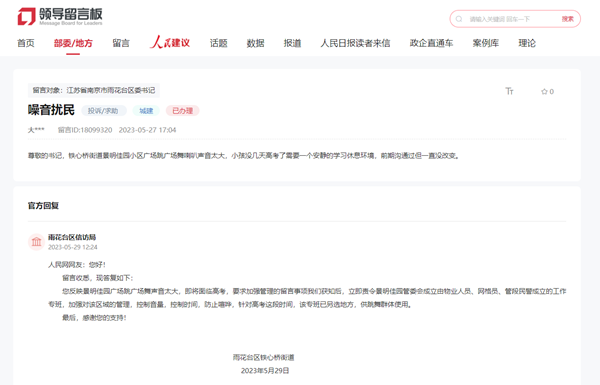Click the 2023-05-27 17:04 post timestamp
Screen dimensions: 600x385
point(147,130)
